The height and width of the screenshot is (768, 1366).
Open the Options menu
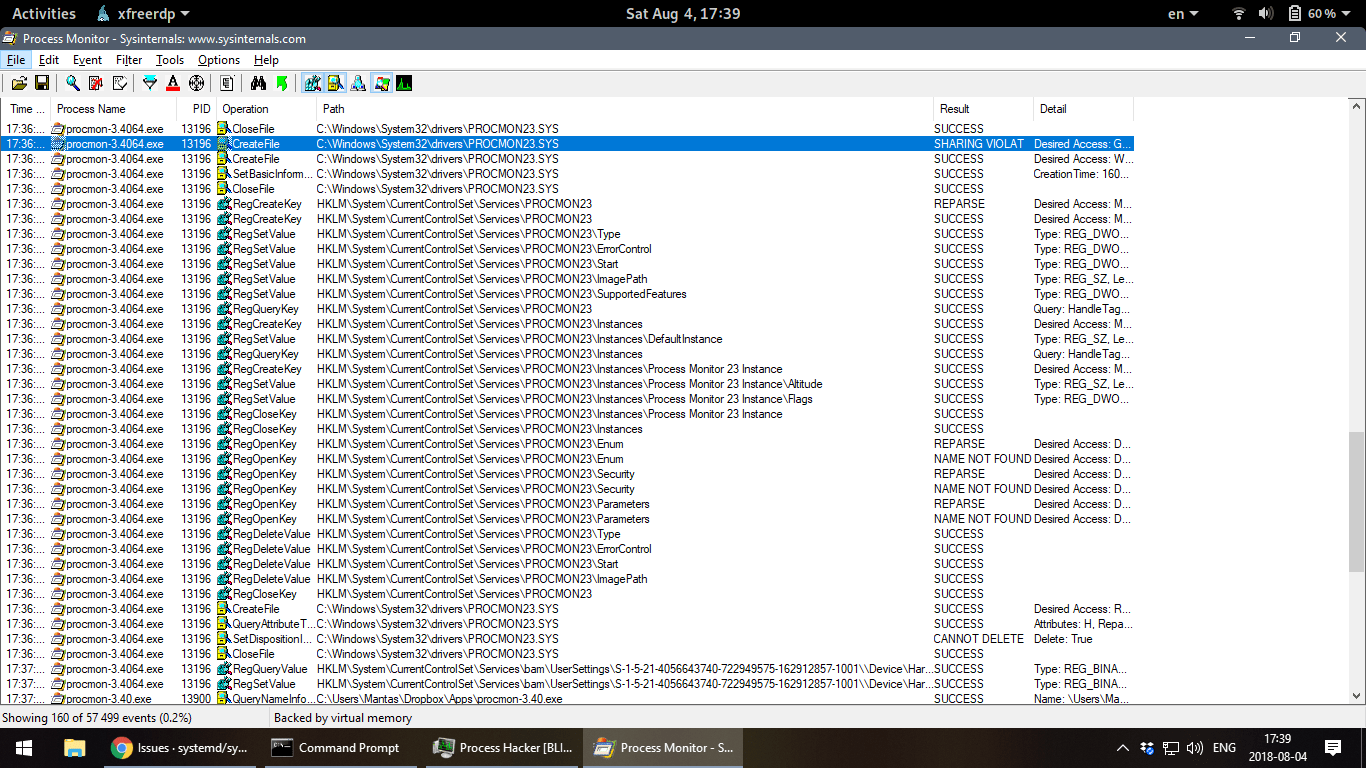point(216,59)
